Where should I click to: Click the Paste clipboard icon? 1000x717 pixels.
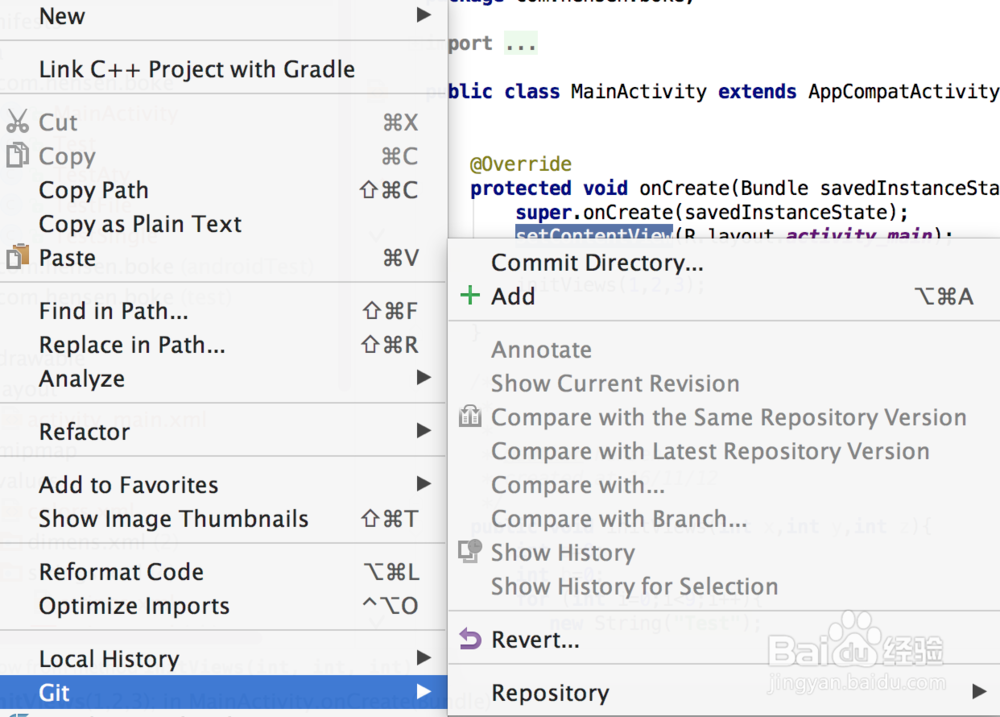coord(18,257)
